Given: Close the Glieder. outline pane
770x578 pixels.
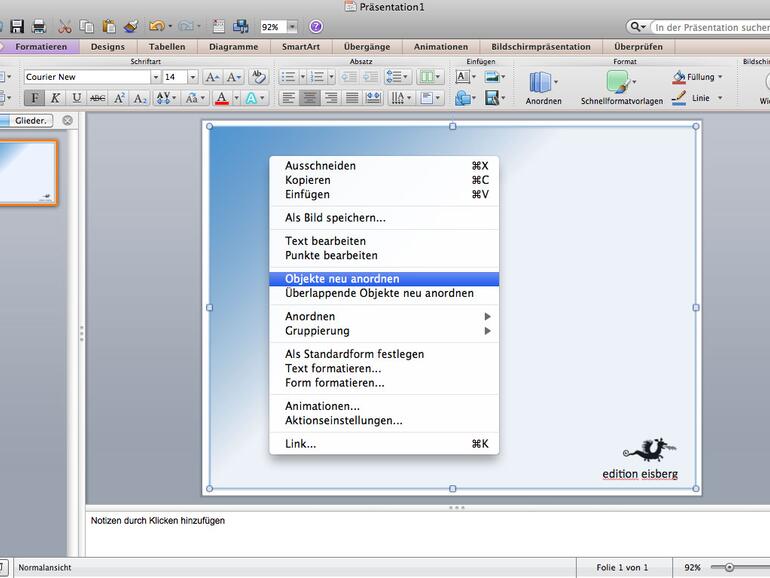Looking at the screenshot, I should 67,120.
